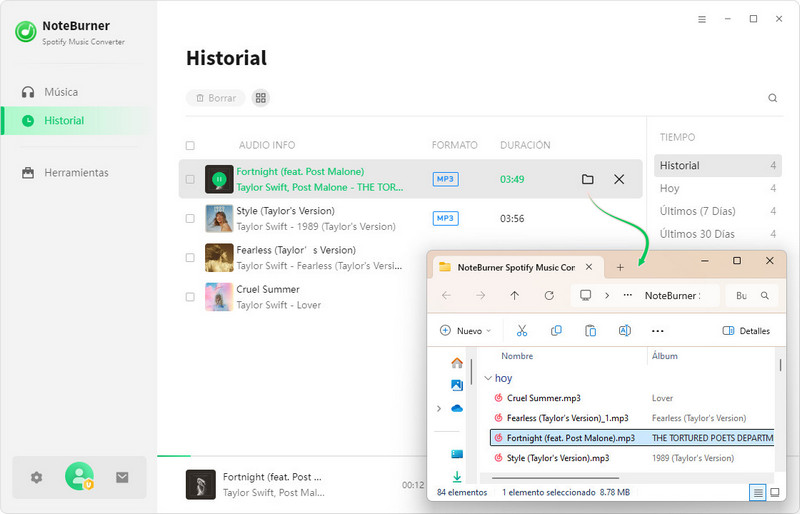Click the address bar ellipsis for hidden path
Screen dimensions: 800x514
click(x=628, y=295)
